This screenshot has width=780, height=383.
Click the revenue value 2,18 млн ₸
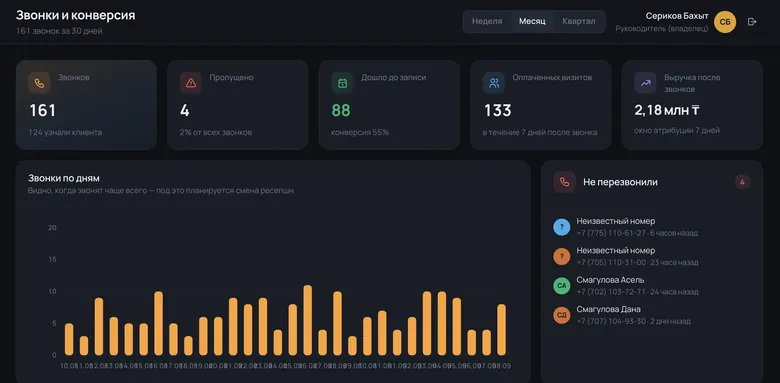pos(667,110)
